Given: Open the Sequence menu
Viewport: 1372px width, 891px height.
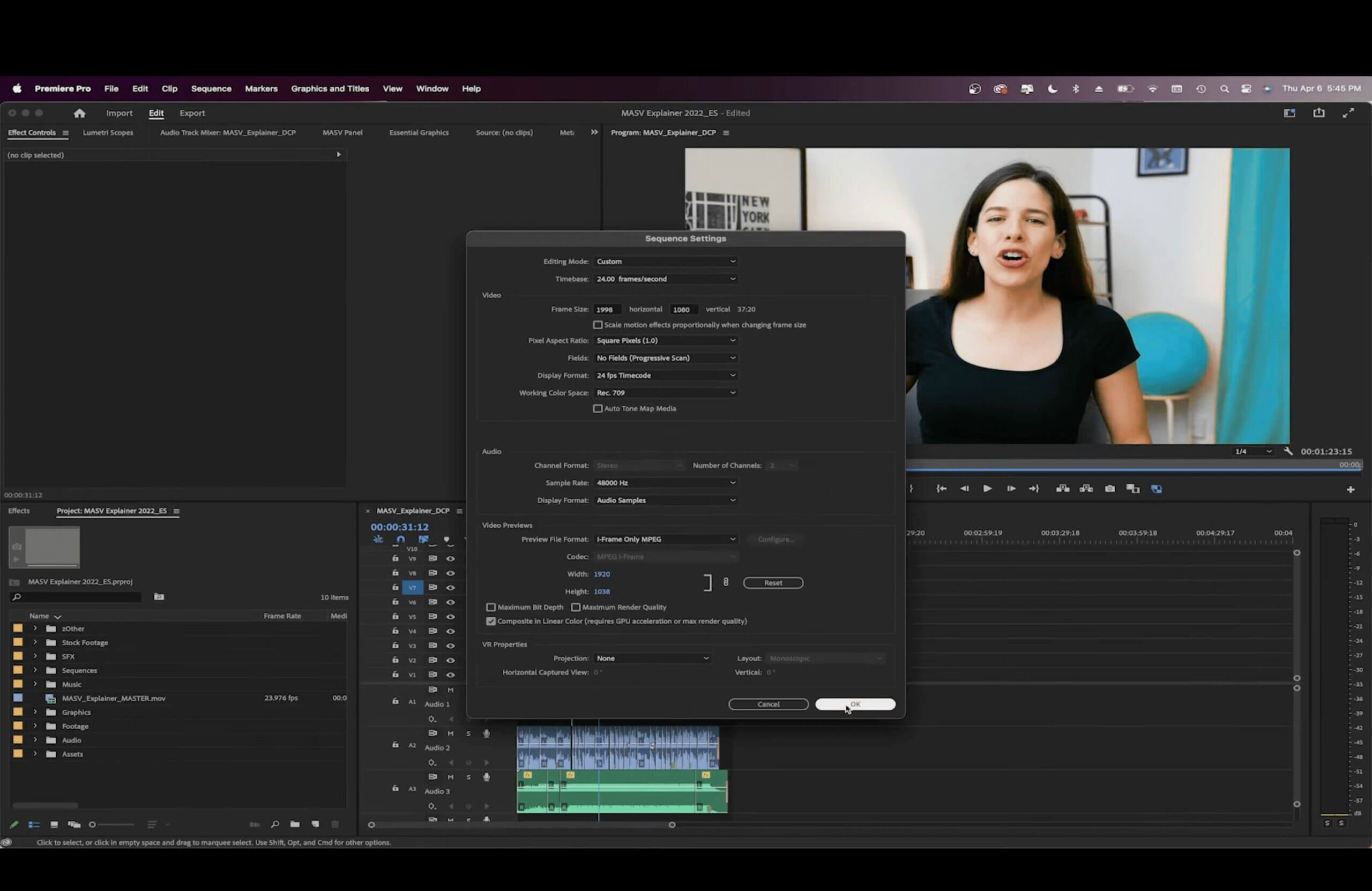Looking at the screenshot, I should 211,88.
